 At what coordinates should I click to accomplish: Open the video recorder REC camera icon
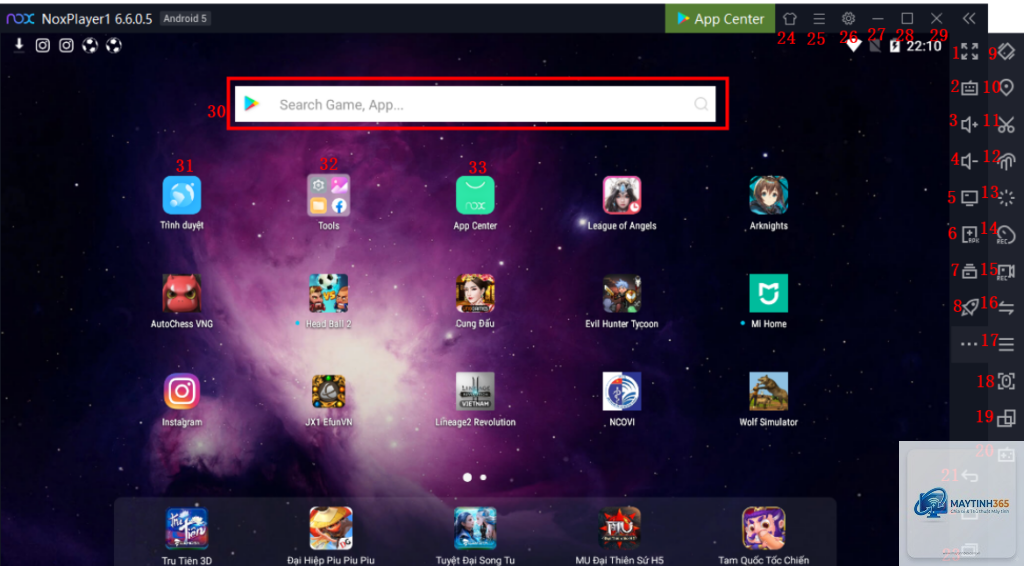coord(1006,271)
